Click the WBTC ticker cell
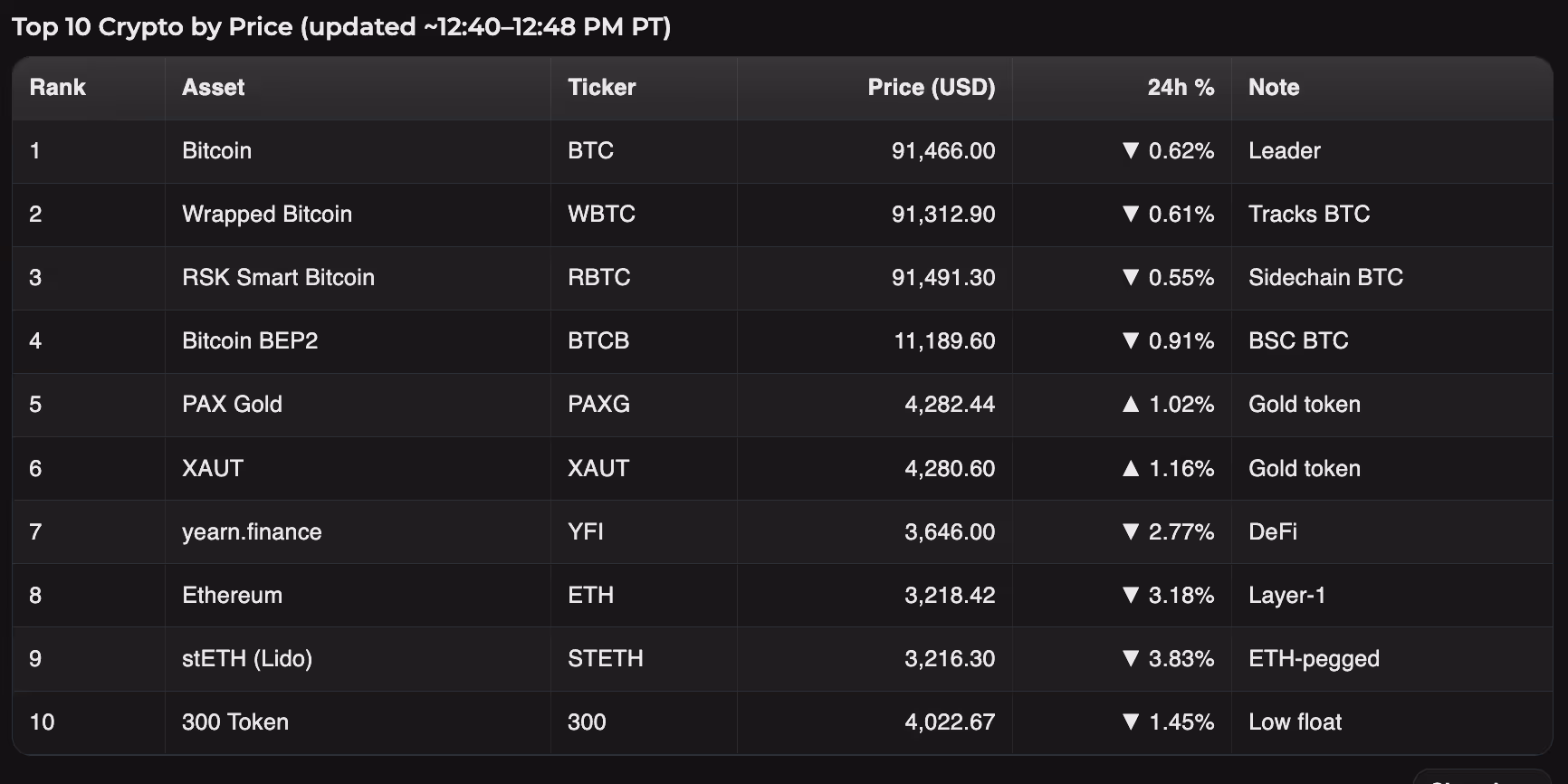The width and height of the screenshot is (1568, 784). tap(601, 215)
